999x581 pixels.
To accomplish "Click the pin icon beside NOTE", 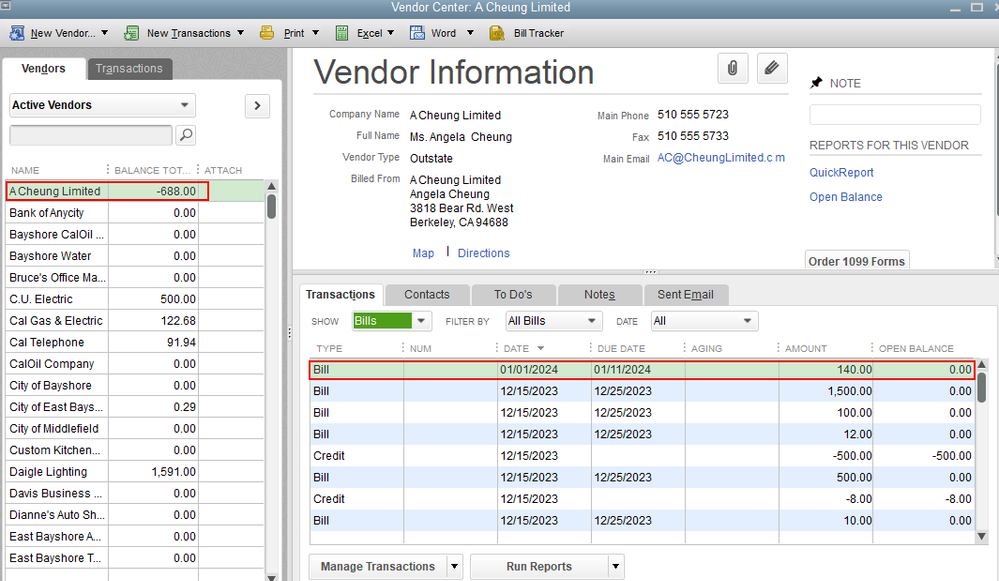I will [x=816, y=83].
